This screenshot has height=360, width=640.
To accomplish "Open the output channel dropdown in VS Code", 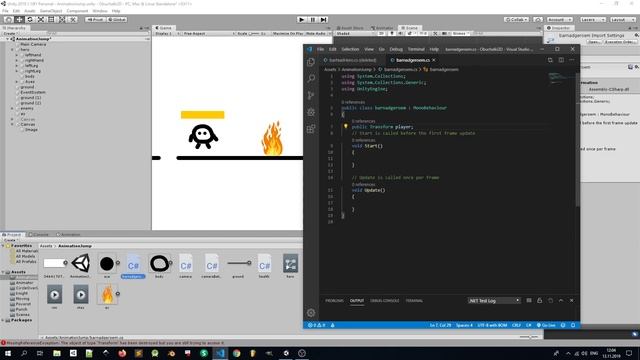I will [x=494, y=300].
